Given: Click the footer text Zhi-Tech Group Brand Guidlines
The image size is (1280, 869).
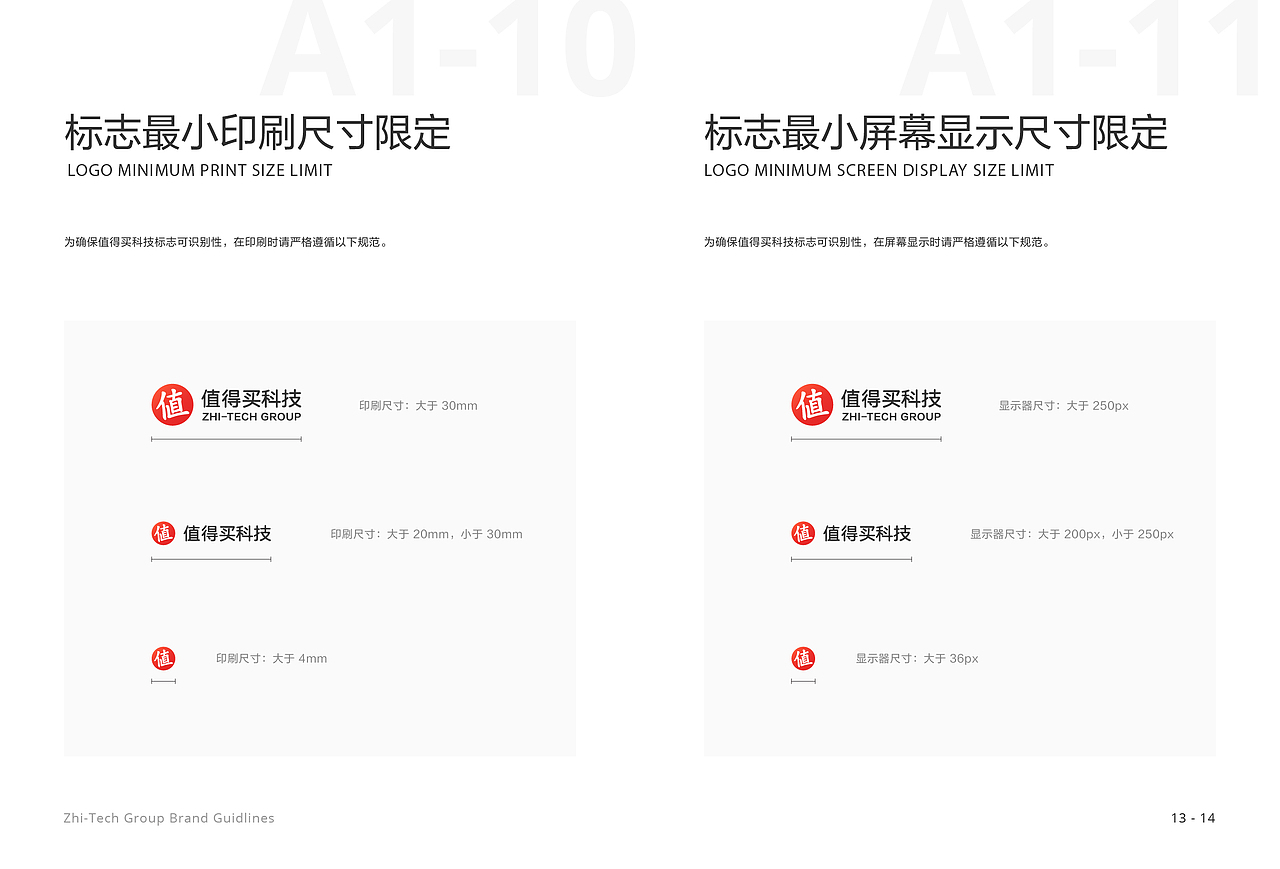Looking at the screenshot, I should tap(169, 818).
